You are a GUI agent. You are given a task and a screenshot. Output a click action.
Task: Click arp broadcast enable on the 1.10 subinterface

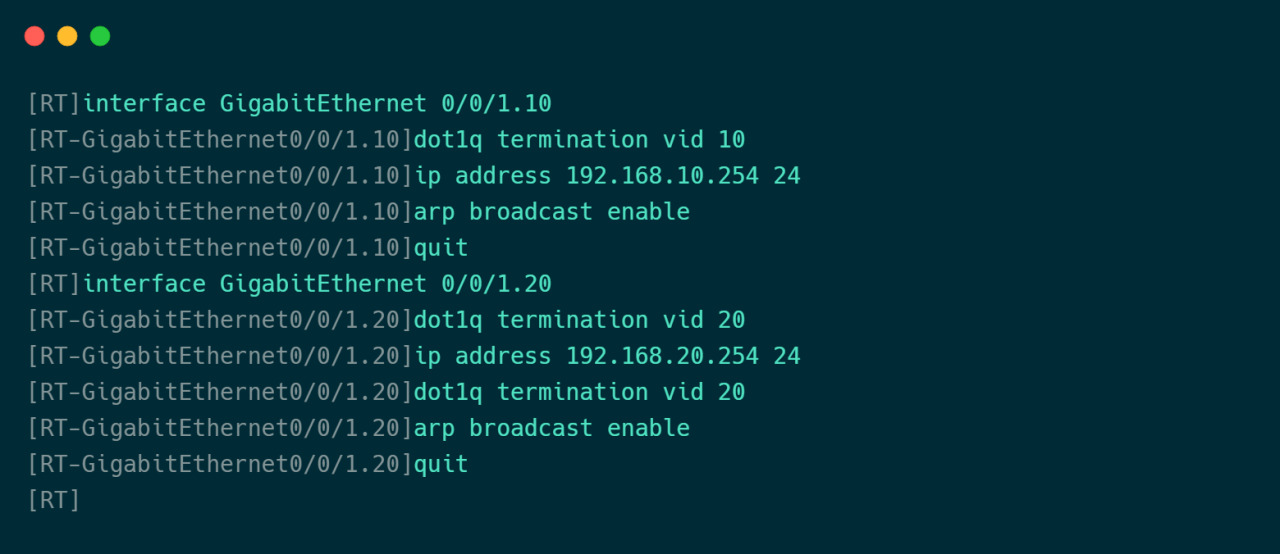click(x=552, y=212)
